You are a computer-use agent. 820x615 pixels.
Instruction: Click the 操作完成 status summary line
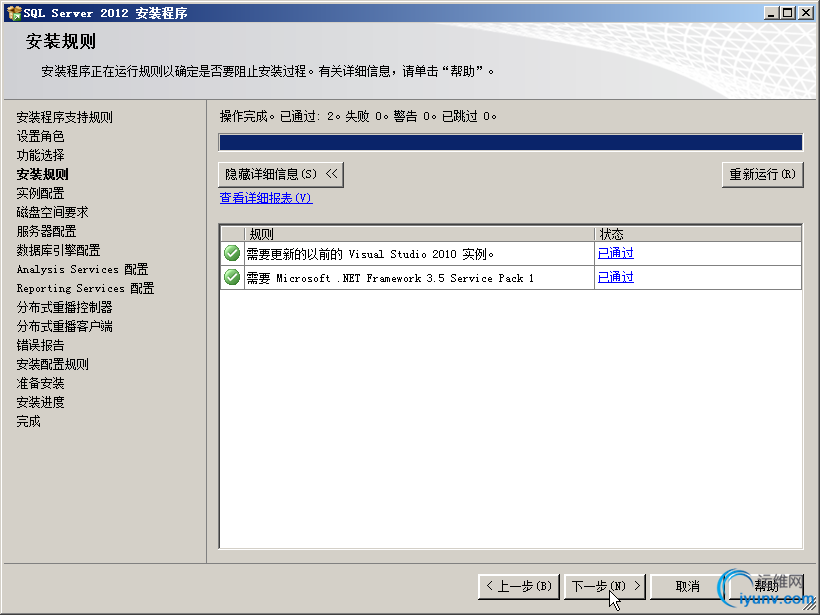pos(358,116)
